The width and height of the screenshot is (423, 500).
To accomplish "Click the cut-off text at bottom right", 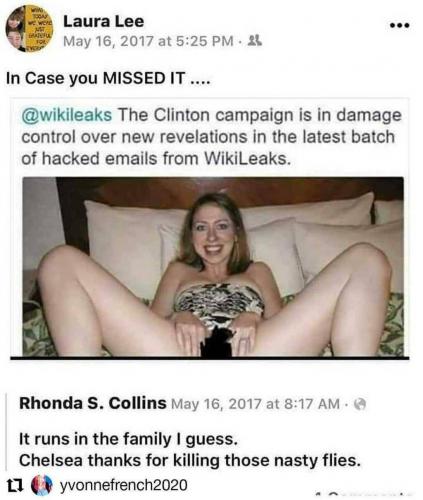I will pos(363,495).
